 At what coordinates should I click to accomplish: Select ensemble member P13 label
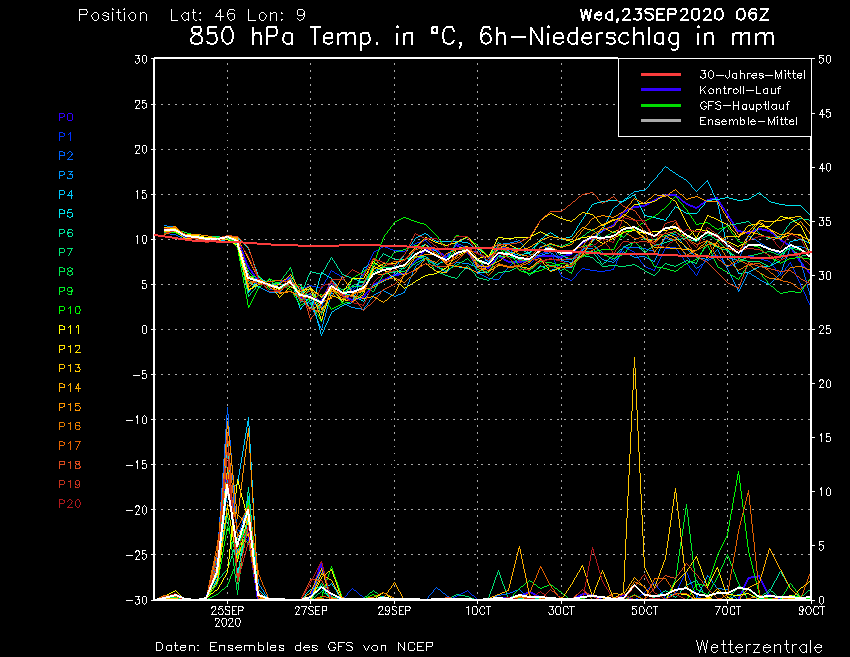pos(69,368)
